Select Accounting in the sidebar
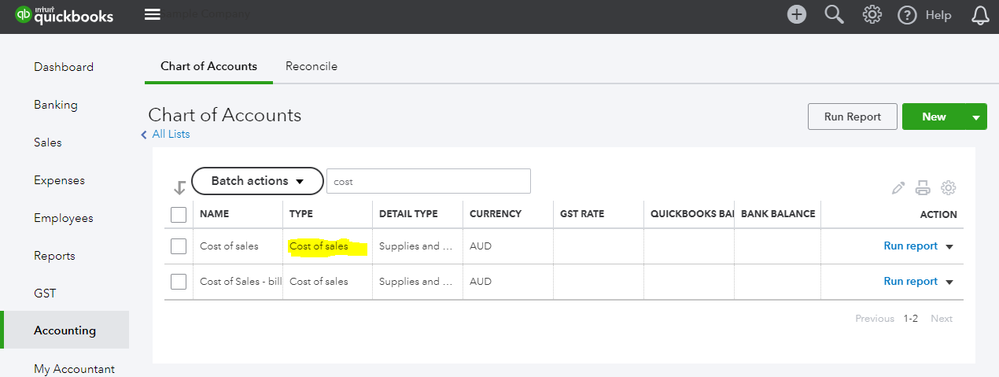Image resolution: width=999 pixels, height=377 pixels. click(x=65, y=331)
